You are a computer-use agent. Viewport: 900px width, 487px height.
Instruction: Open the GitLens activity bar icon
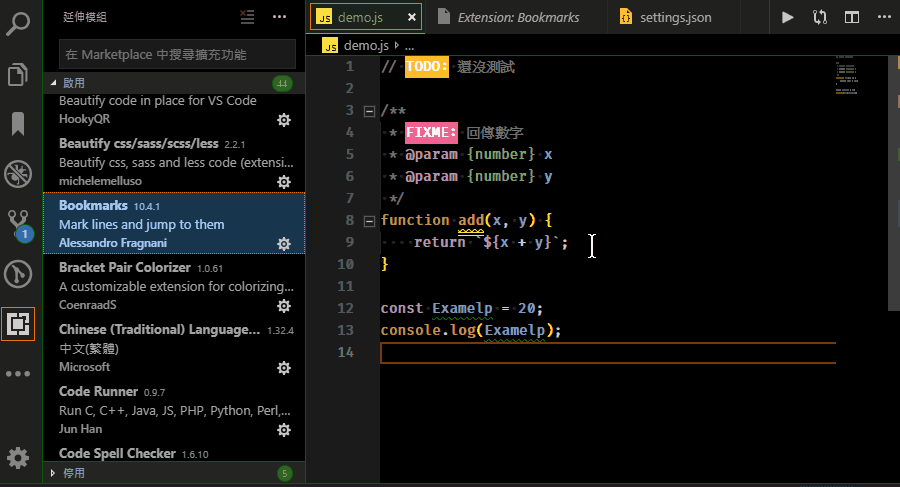pos(18,274)
